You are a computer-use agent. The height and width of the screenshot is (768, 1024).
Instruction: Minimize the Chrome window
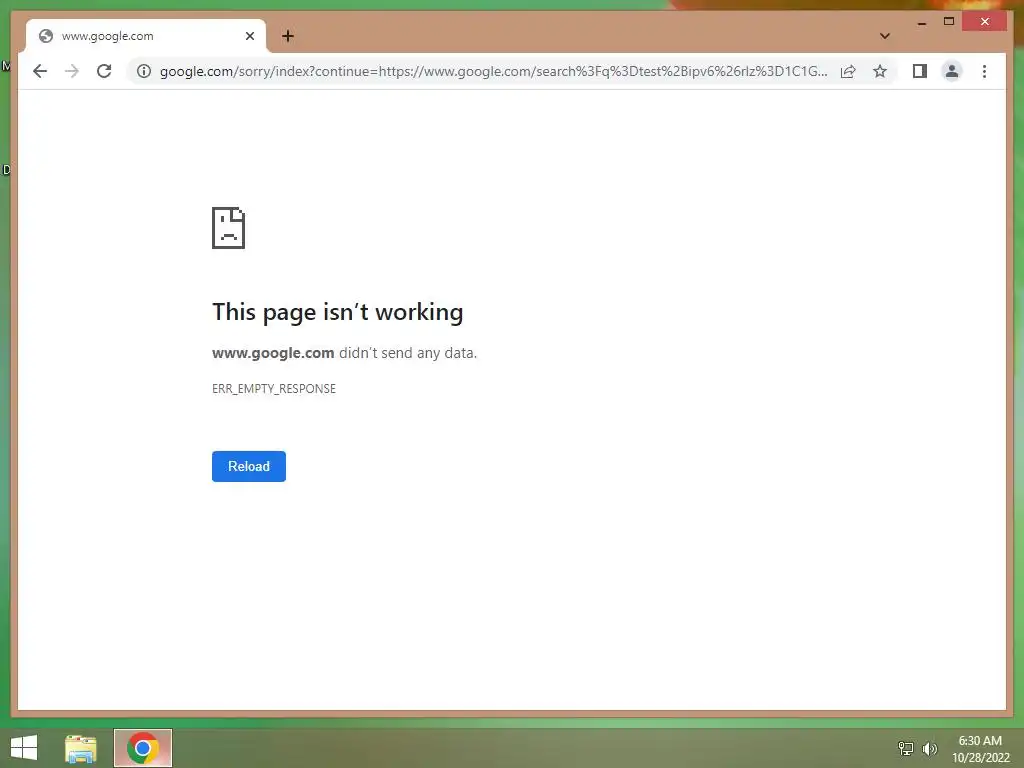(921, 22)
